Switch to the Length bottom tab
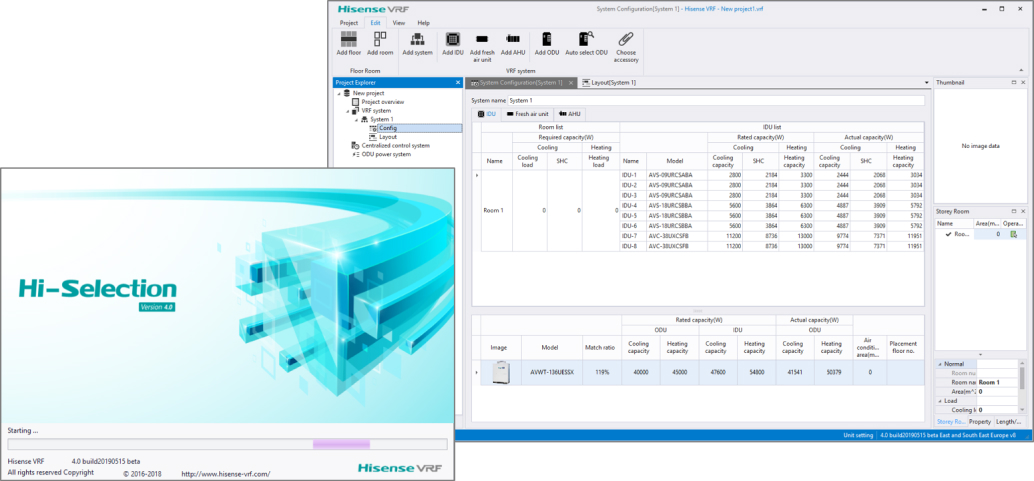This screenshot has height=481, width=1034. point(1008,421)
